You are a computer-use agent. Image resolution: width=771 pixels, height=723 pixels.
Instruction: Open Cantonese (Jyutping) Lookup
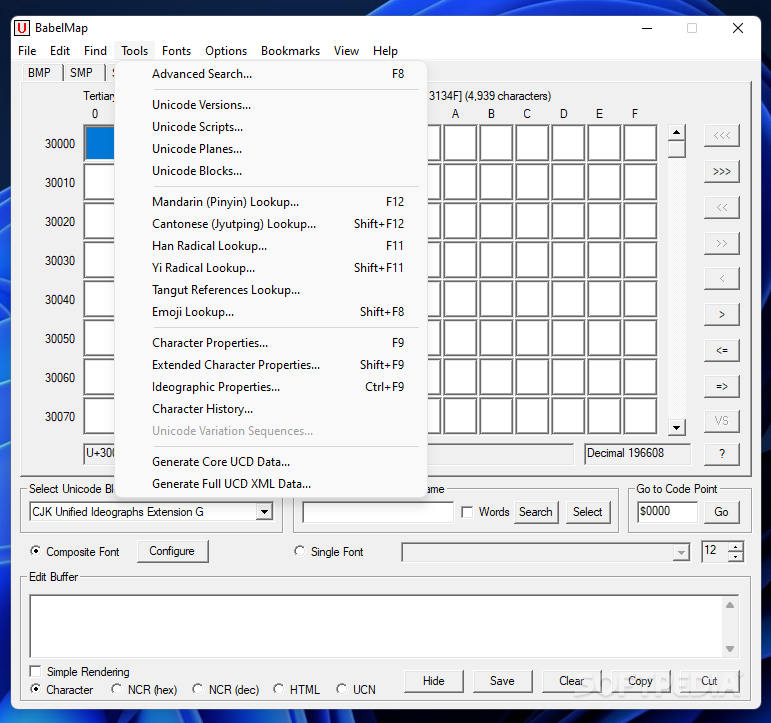pos(270,224)
